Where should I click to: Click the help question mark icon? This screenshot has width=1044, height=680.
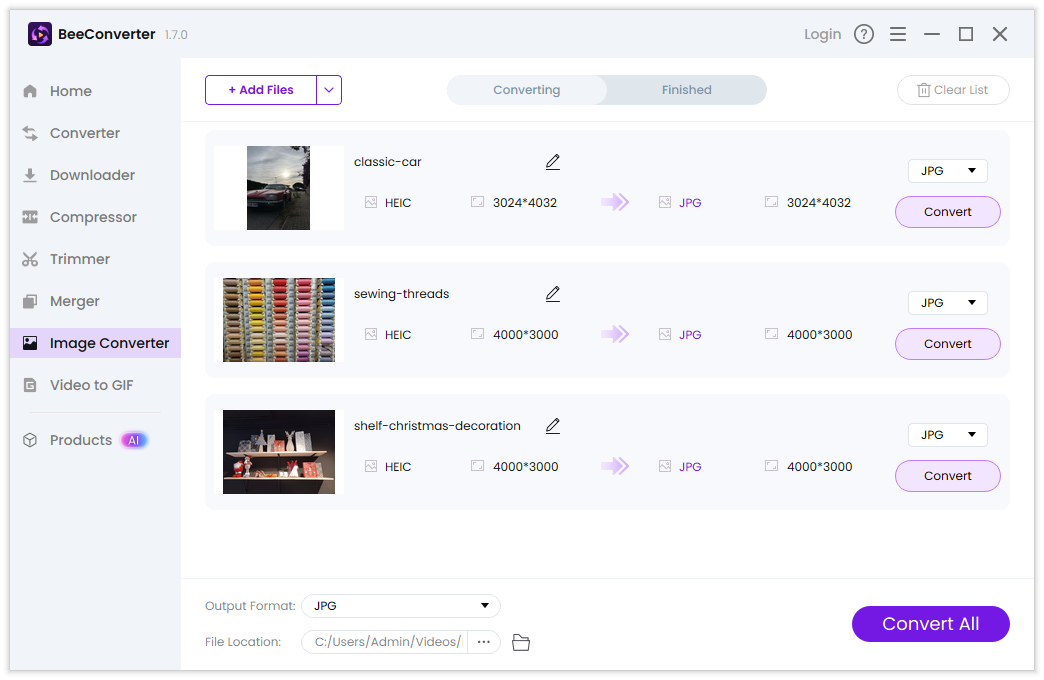tap(864, 34)
